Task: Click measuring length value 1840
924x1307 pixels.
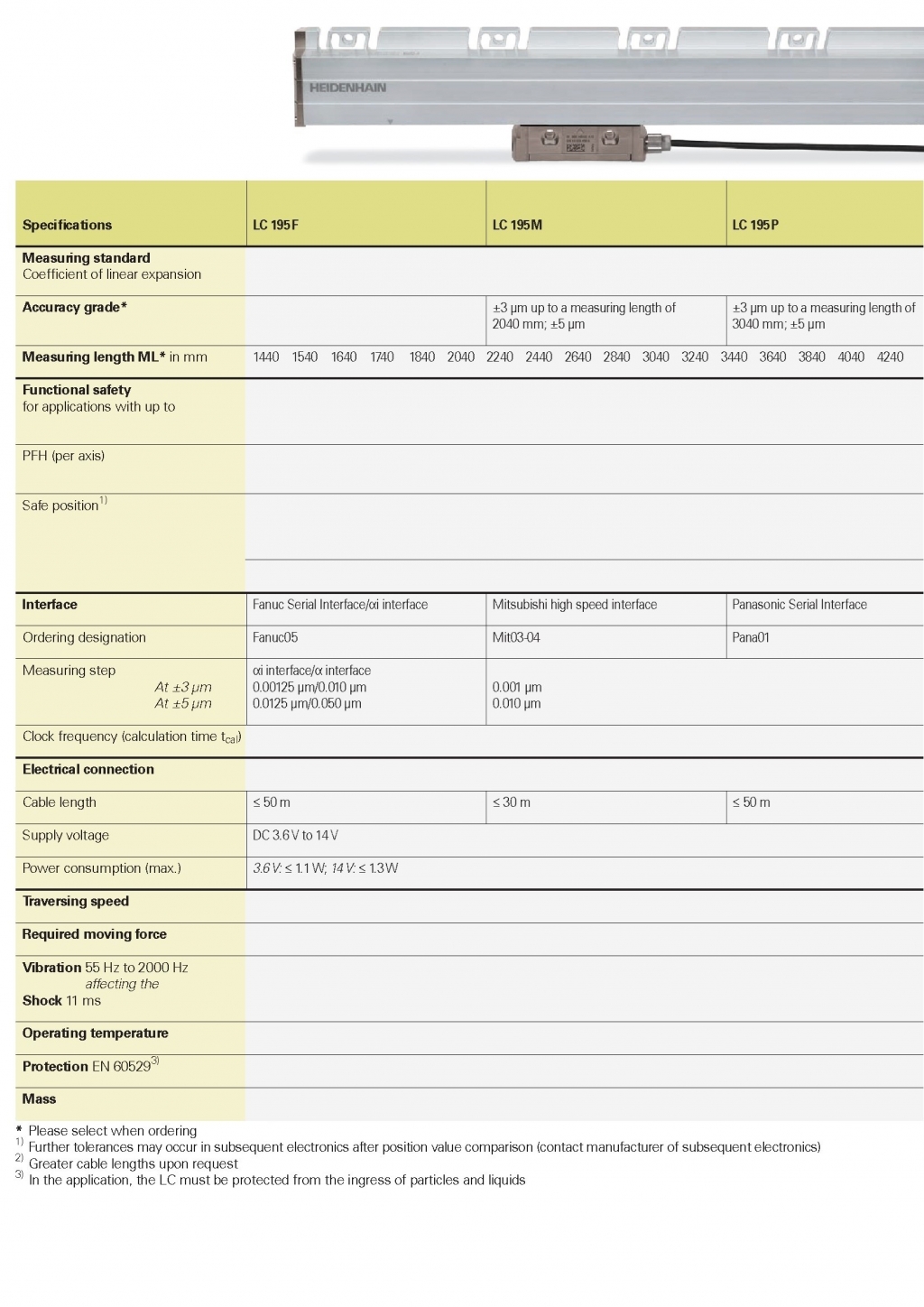Action: pos(422,357)
